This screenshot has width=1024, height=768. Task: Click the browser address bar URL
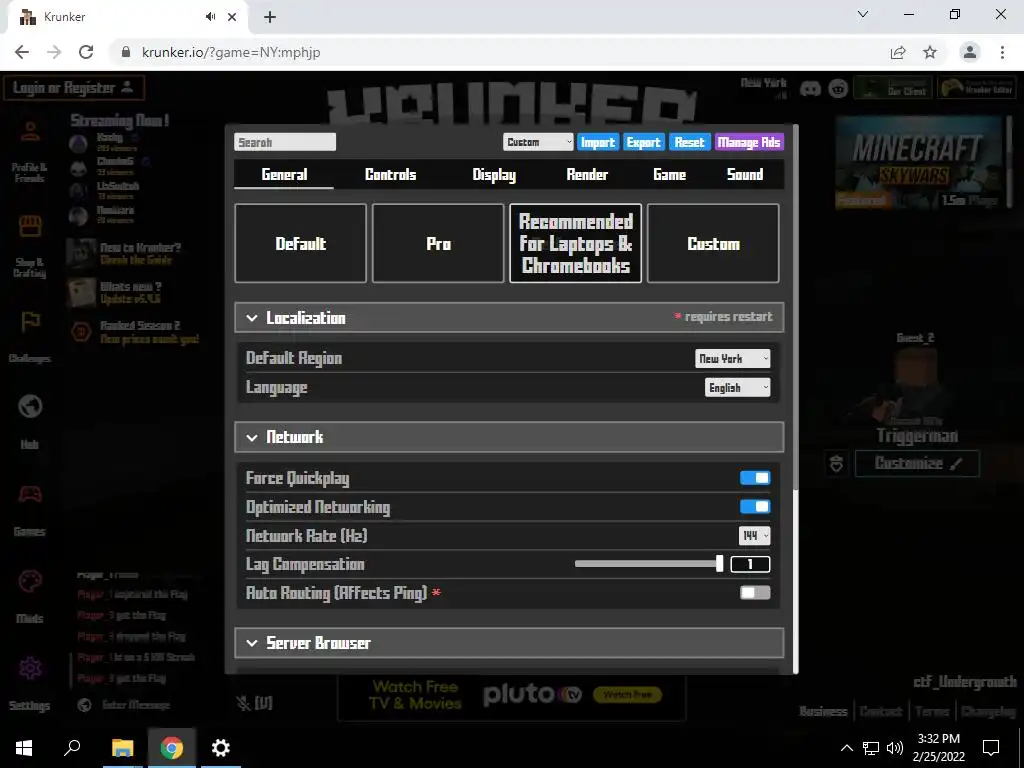point(231,52)
